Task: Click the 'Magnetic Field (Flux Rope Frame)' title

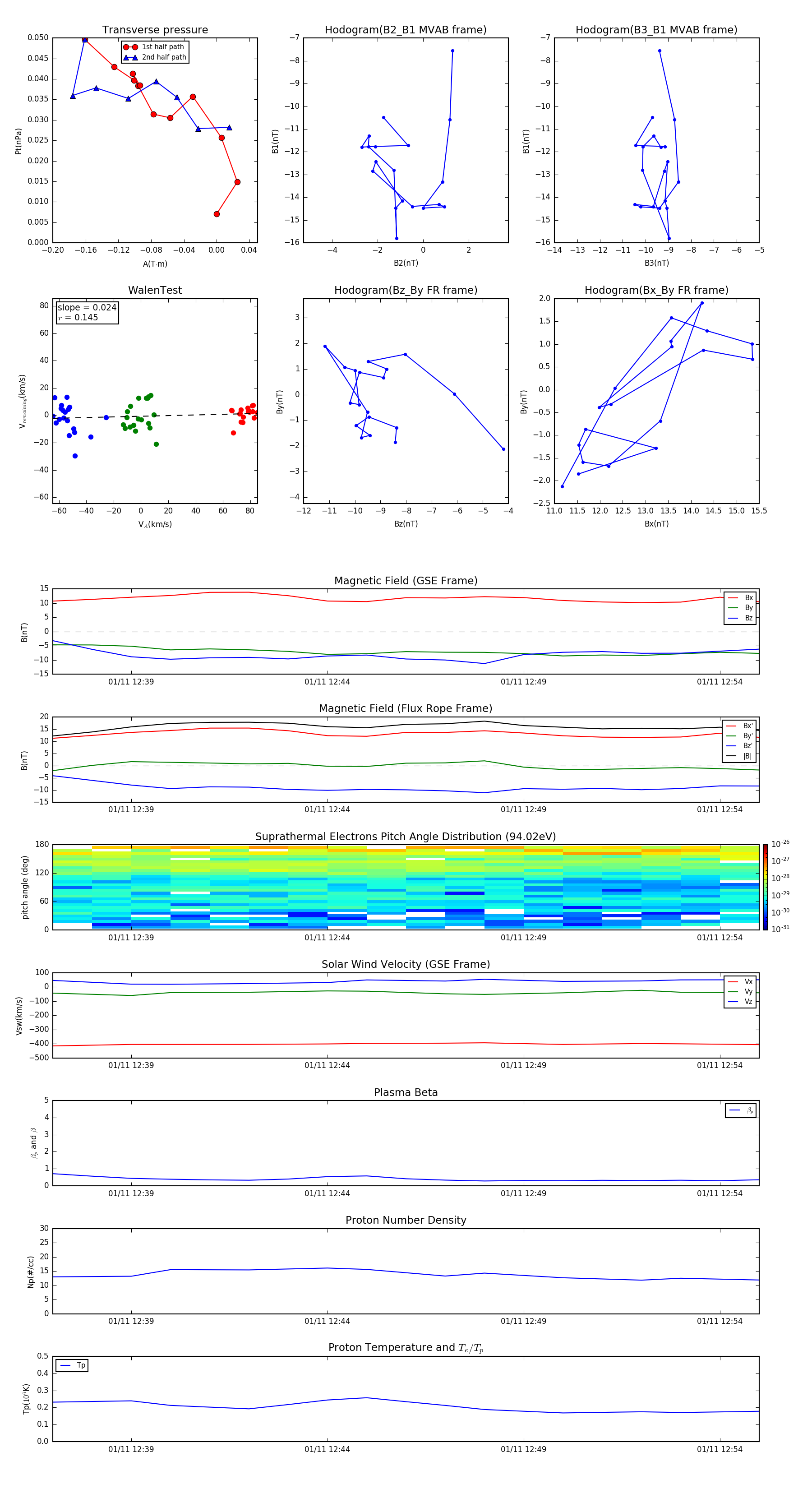Action: click(x=405, y=709)
